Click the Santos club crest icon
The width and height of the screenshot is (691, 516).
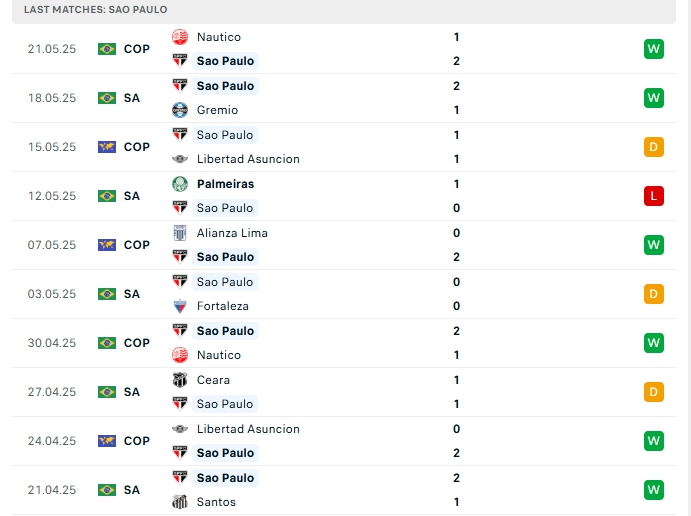[180, 502]
